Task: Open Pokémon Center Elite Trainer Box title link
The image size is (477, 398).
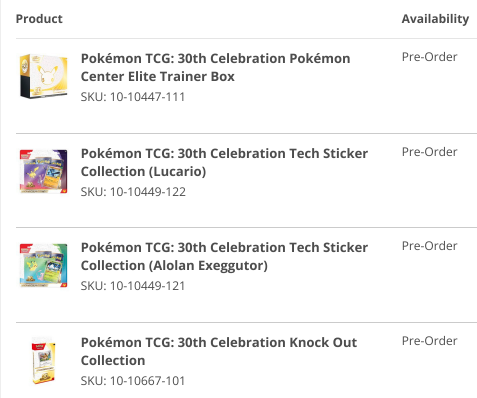Action: (215, 67)
